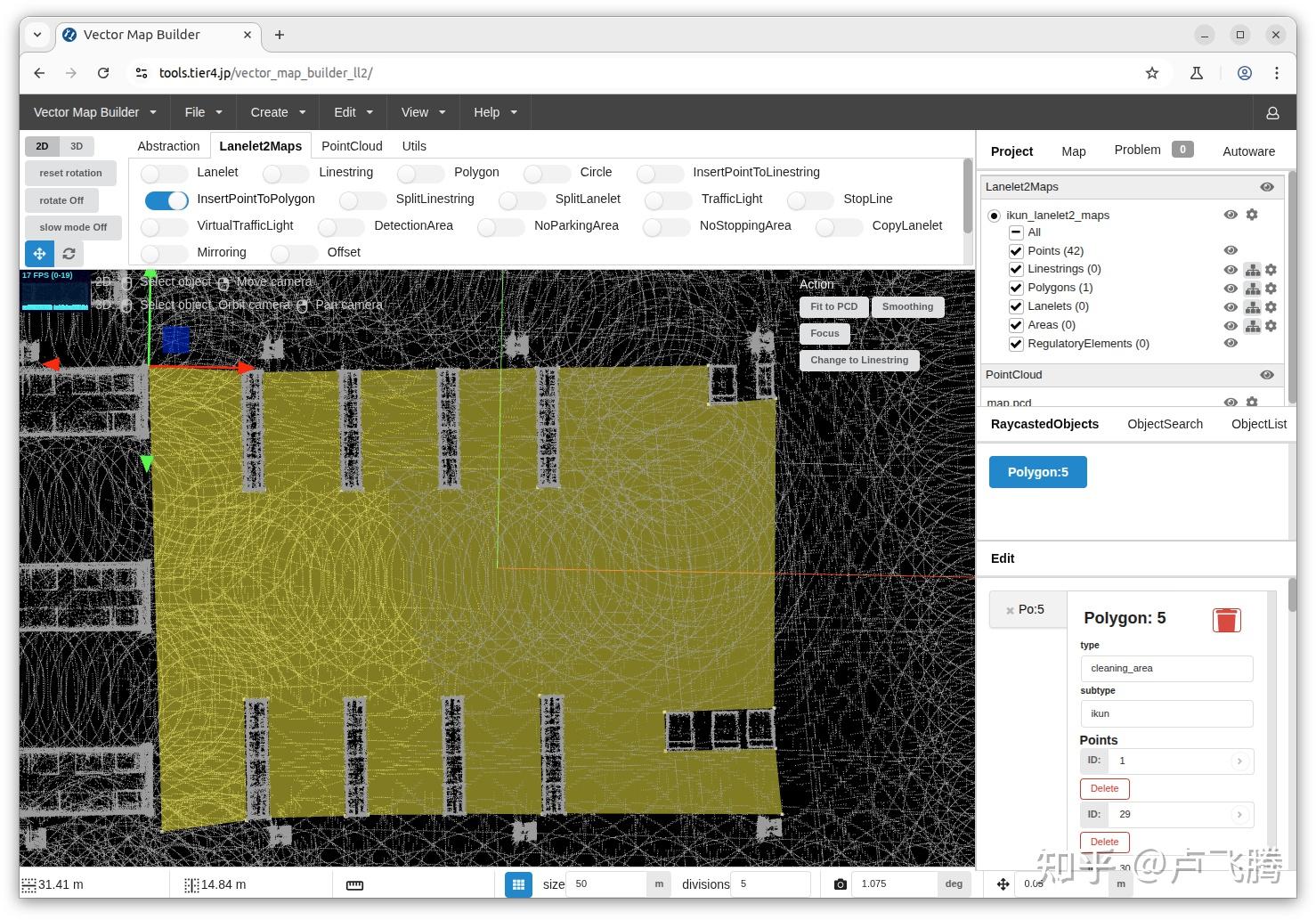
Task: Click the camera icon beside the 1.075 field
Action: (840, 884)
